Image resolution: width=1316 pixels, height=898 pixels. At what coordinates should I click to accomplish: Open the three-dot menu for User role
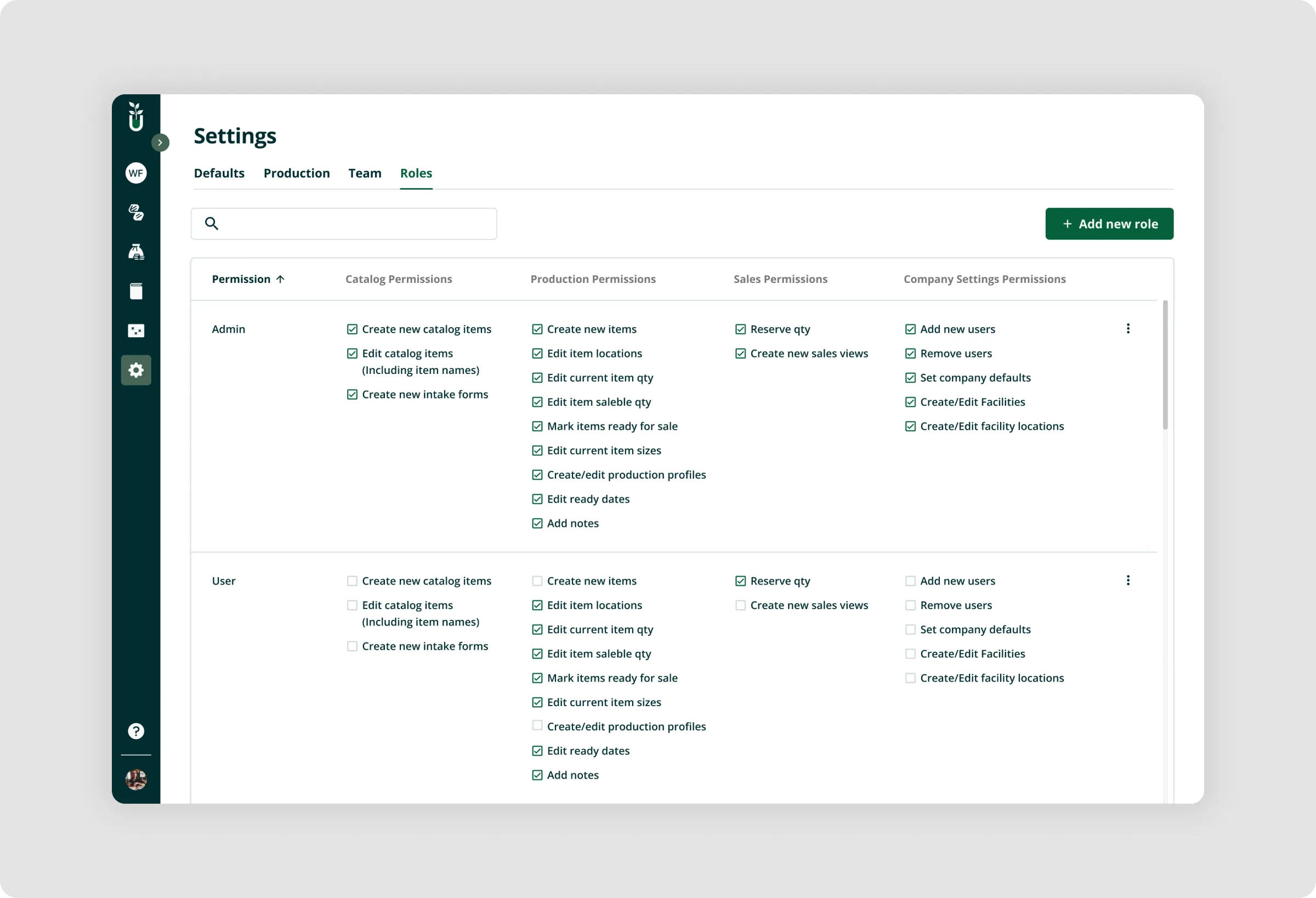(1128, 581)
